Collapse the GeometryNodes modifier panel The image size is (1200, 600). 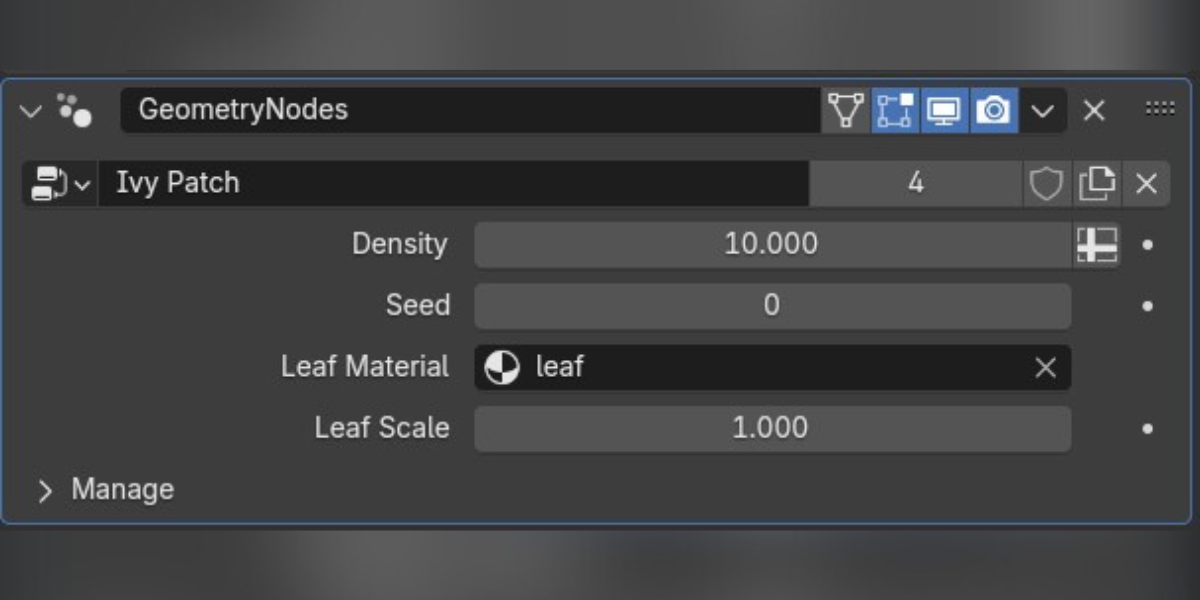[31, 110]
